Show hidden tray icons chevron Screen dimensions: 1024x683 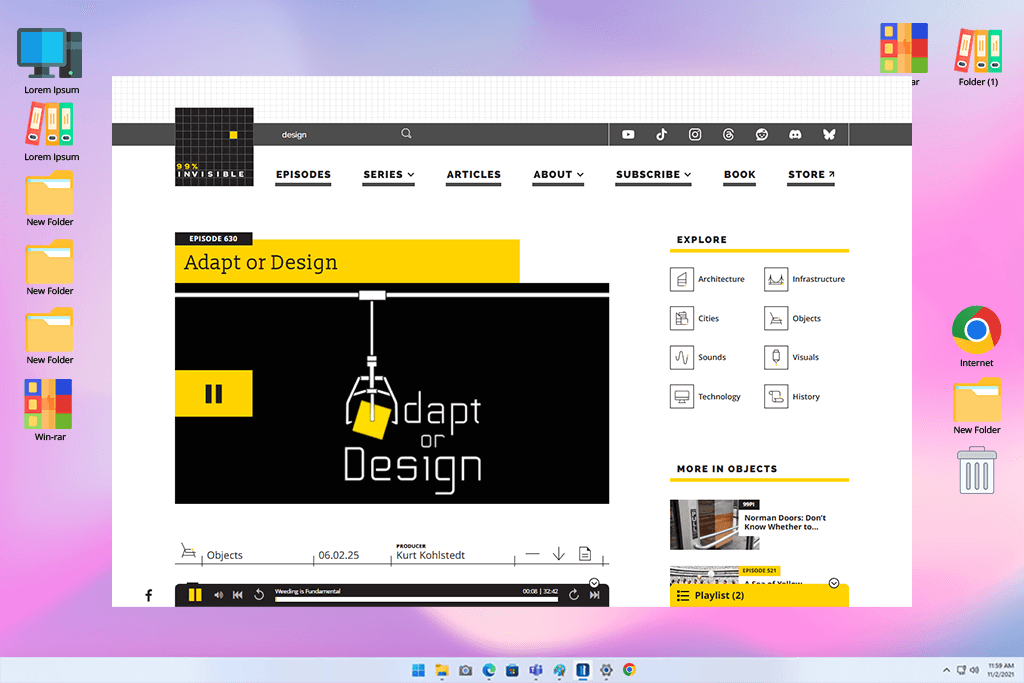(x=946, y=670)
